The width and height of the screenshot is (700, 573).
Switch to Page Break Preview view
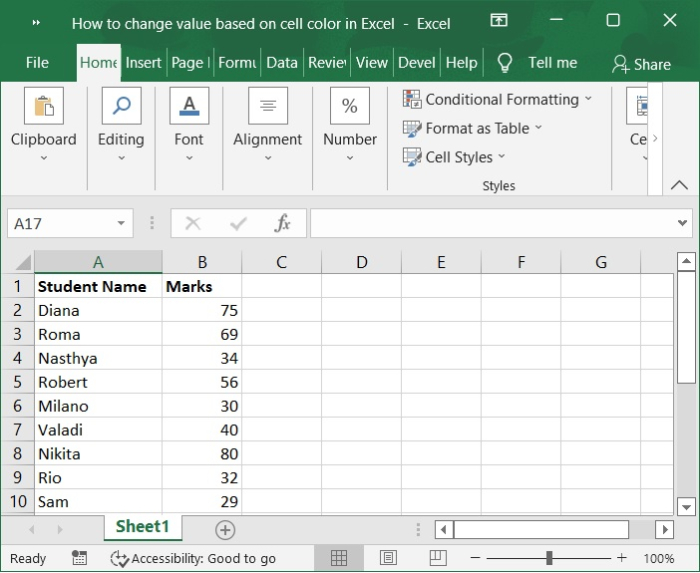(437, 558)
